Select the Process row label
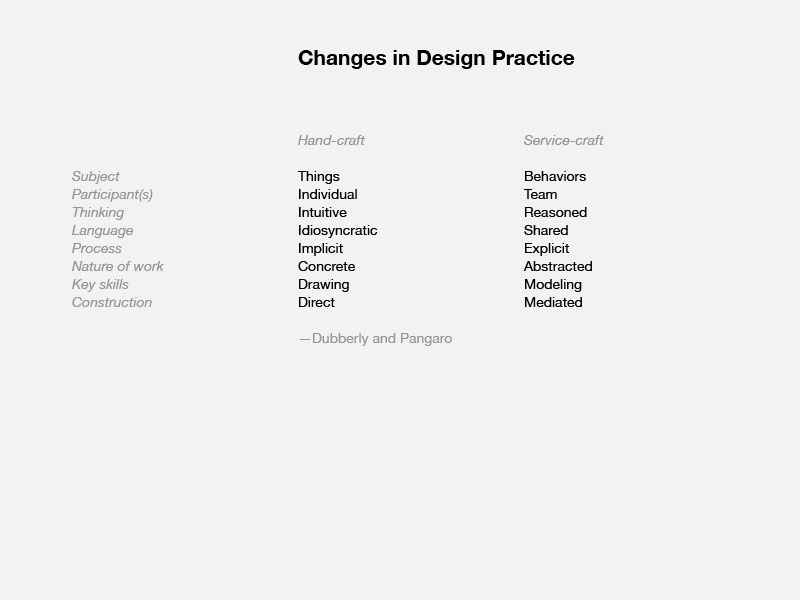Image resolution: width=800 pixels, height=600 pixels. pos(97,248)
